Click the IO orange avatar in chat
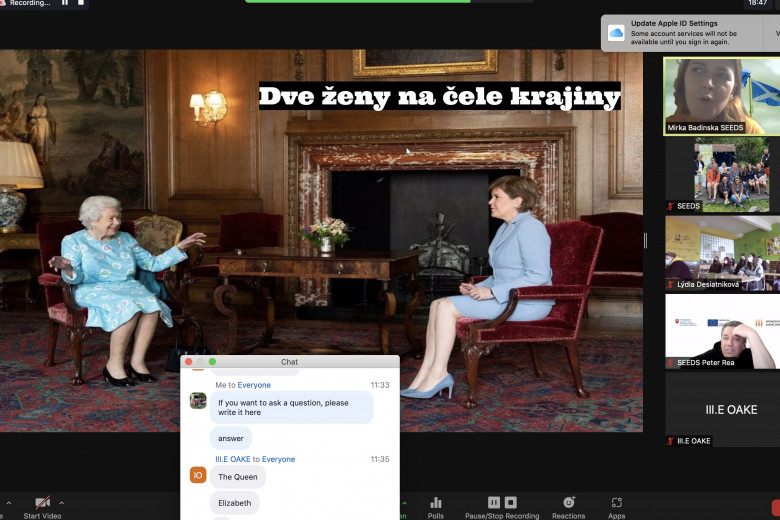This screenshot has height=520, width=780. tap(198, 475)
